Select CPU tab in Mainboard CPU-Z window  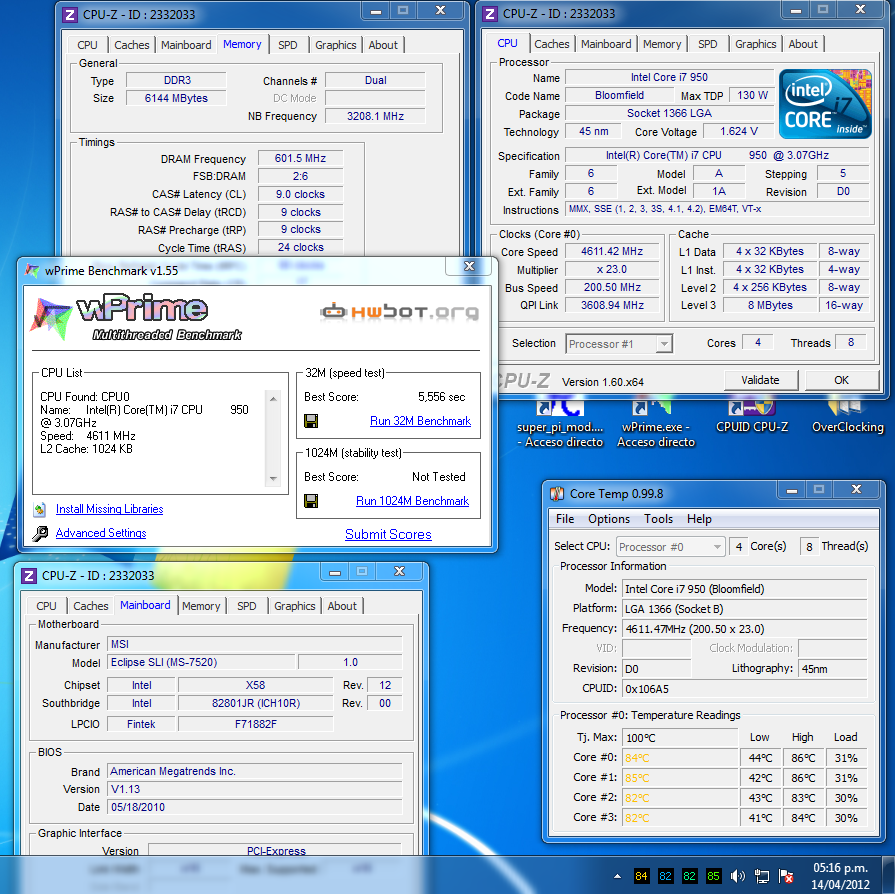click(46, 606)
